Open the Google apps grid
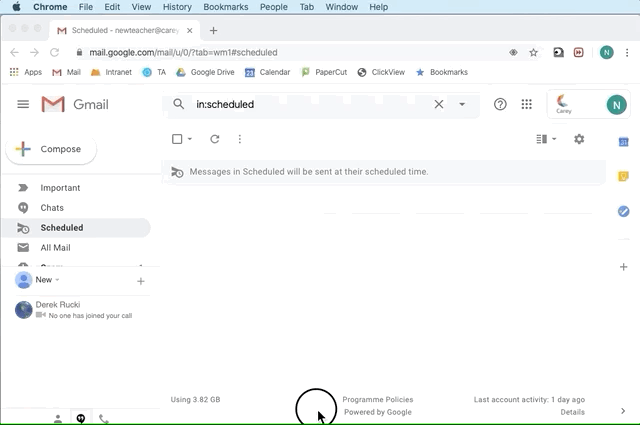This screenshot has height=425, width=640. pos(527,105)
